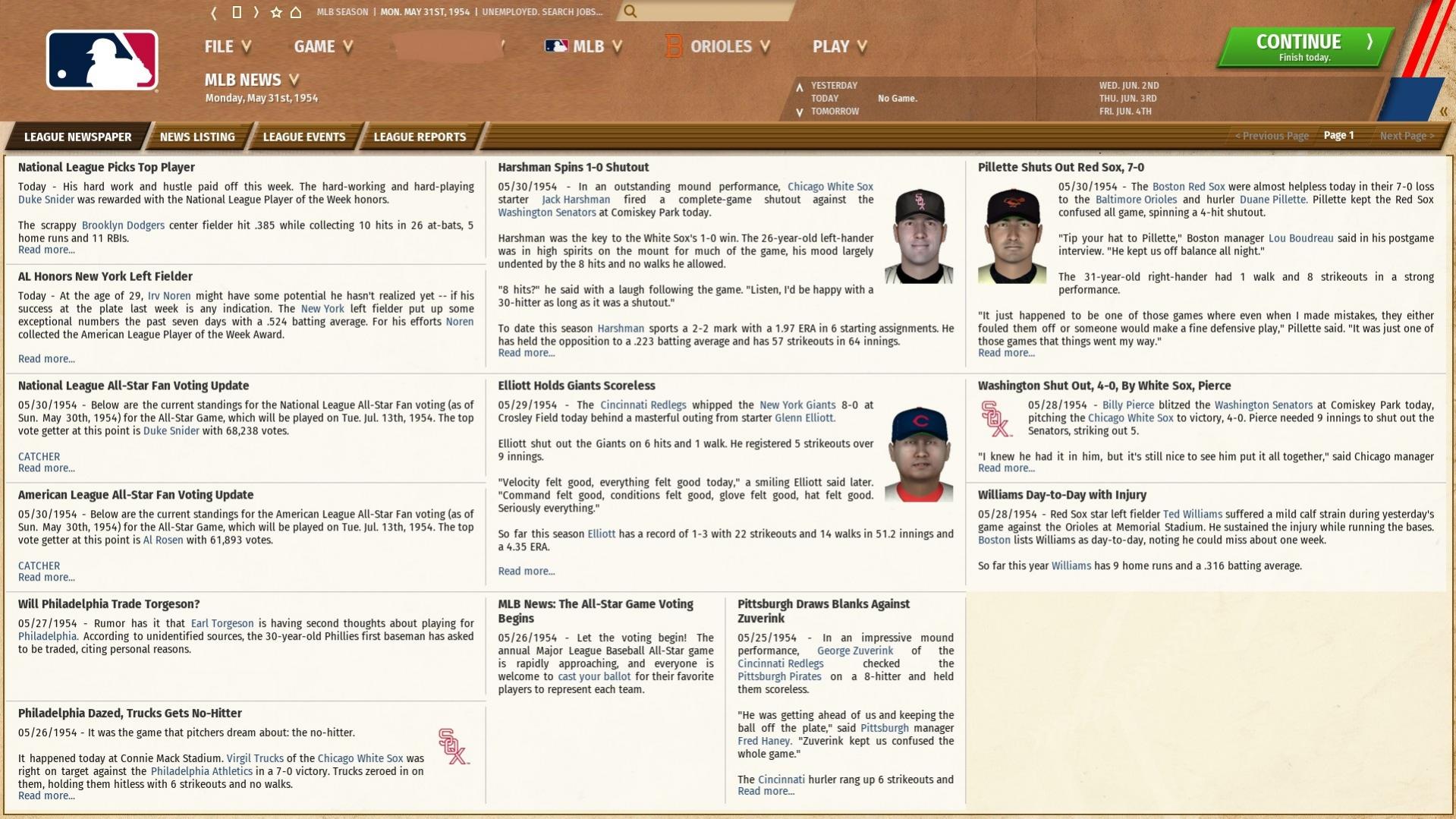
Task: Click Duane Pillette's player portrait
Action: click(x=1012, y=235)
